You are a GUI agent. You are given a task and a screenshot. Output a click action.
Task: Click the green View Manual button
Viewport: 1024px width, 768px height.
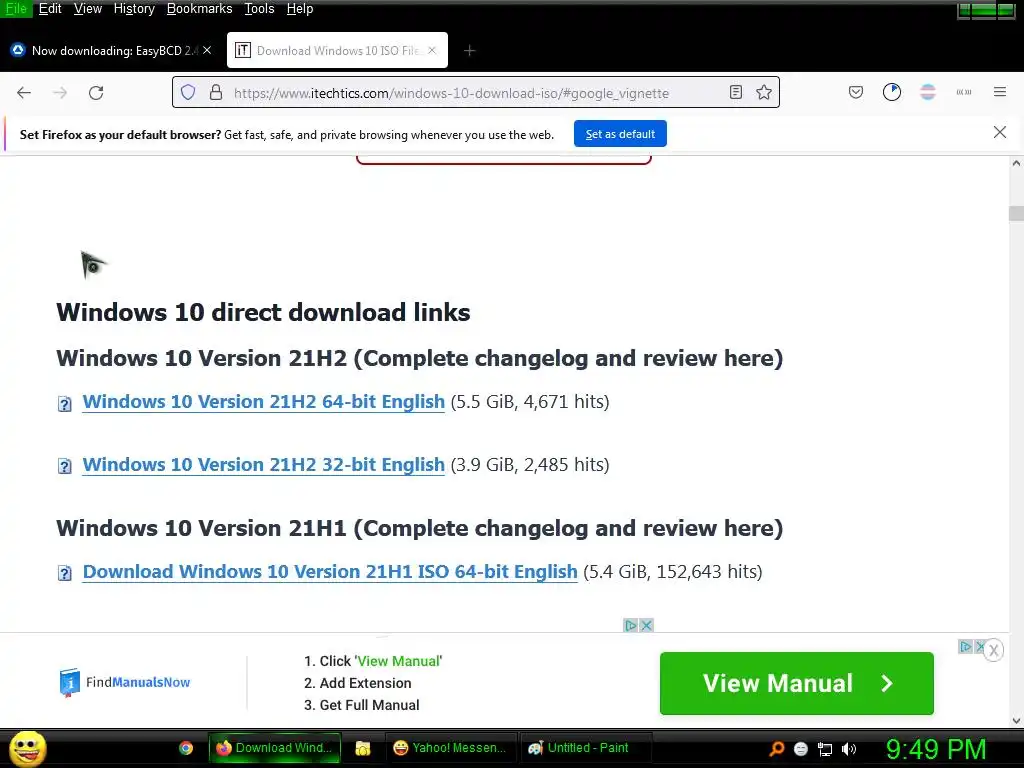click(797, 683)
